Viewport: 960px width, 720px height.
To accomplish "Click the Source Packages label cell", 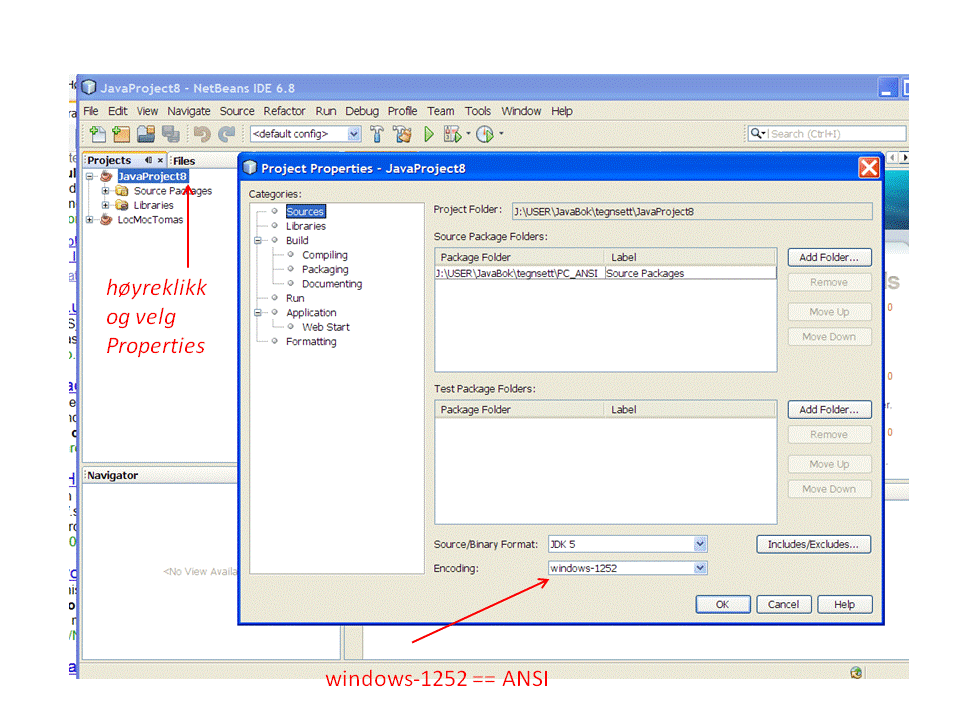I will (x=690, y=273).
